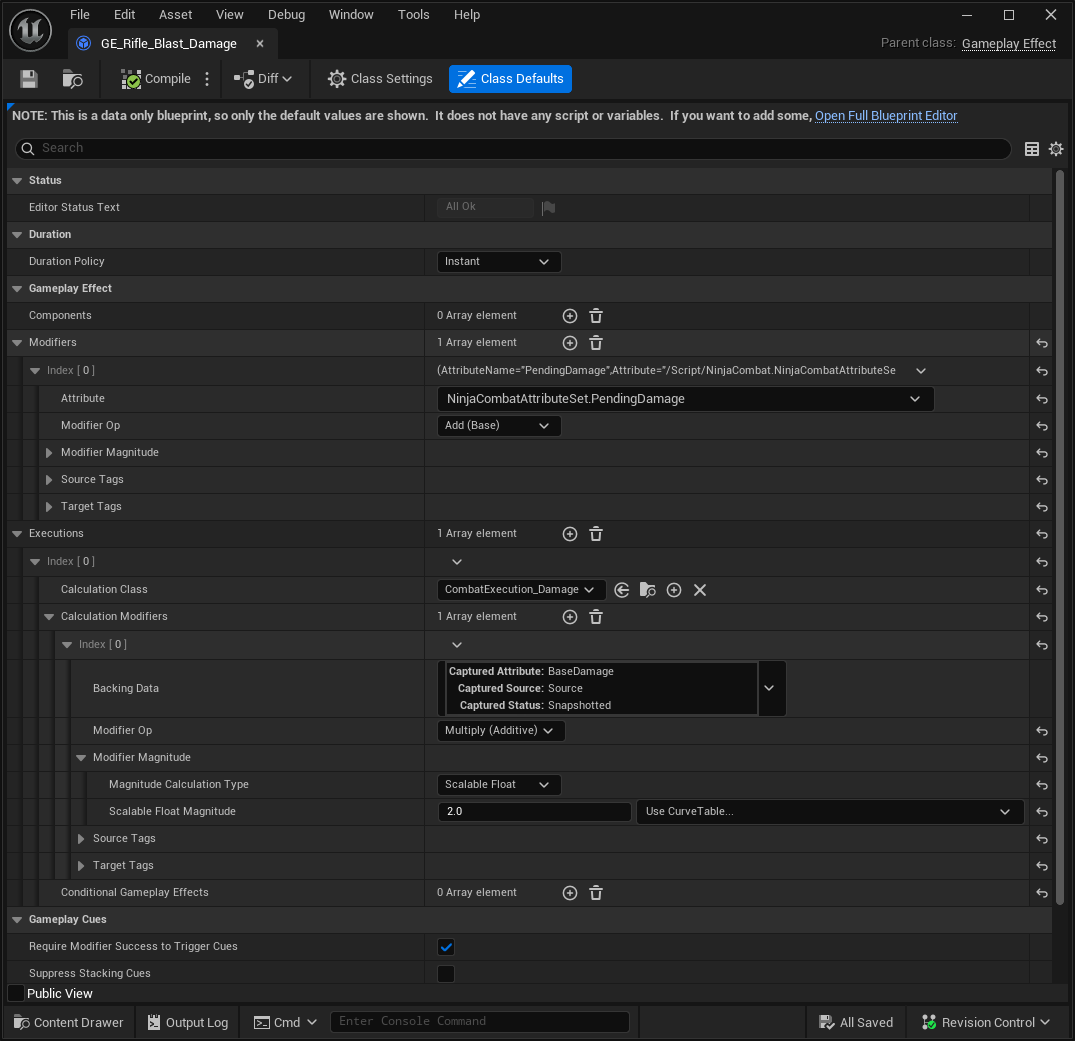This screenshot has height=1041, width=1075.
Task: Toggle the Public View checkbox
Action: (x=16, y=993)
